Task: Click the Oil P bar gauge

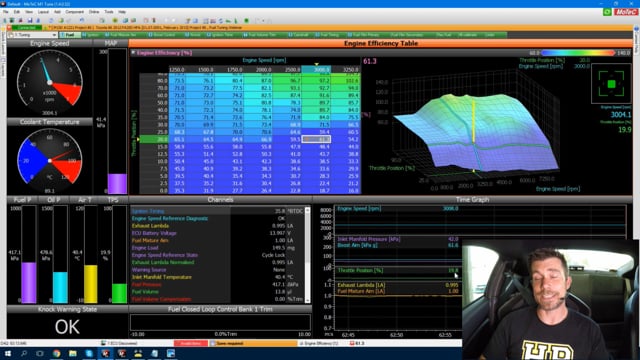Action: tap(60, 254)
